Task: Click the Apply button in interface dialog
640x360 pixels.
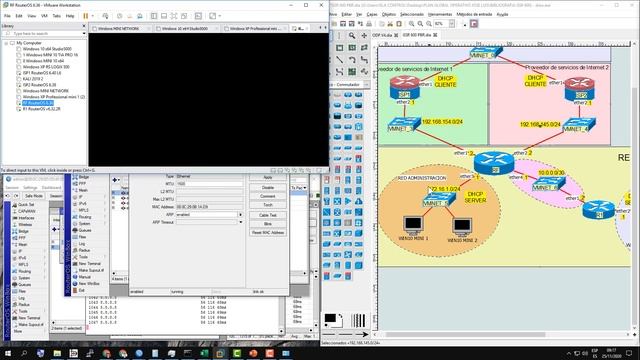Action: tap(268, 178)
